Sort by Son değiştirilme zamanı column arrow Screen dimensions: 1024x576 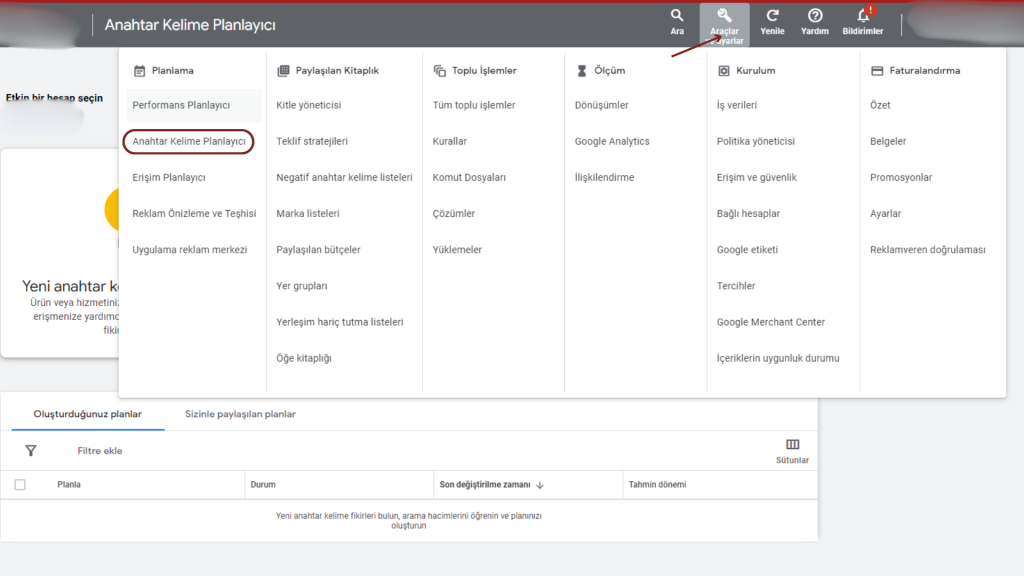(540, 485)
